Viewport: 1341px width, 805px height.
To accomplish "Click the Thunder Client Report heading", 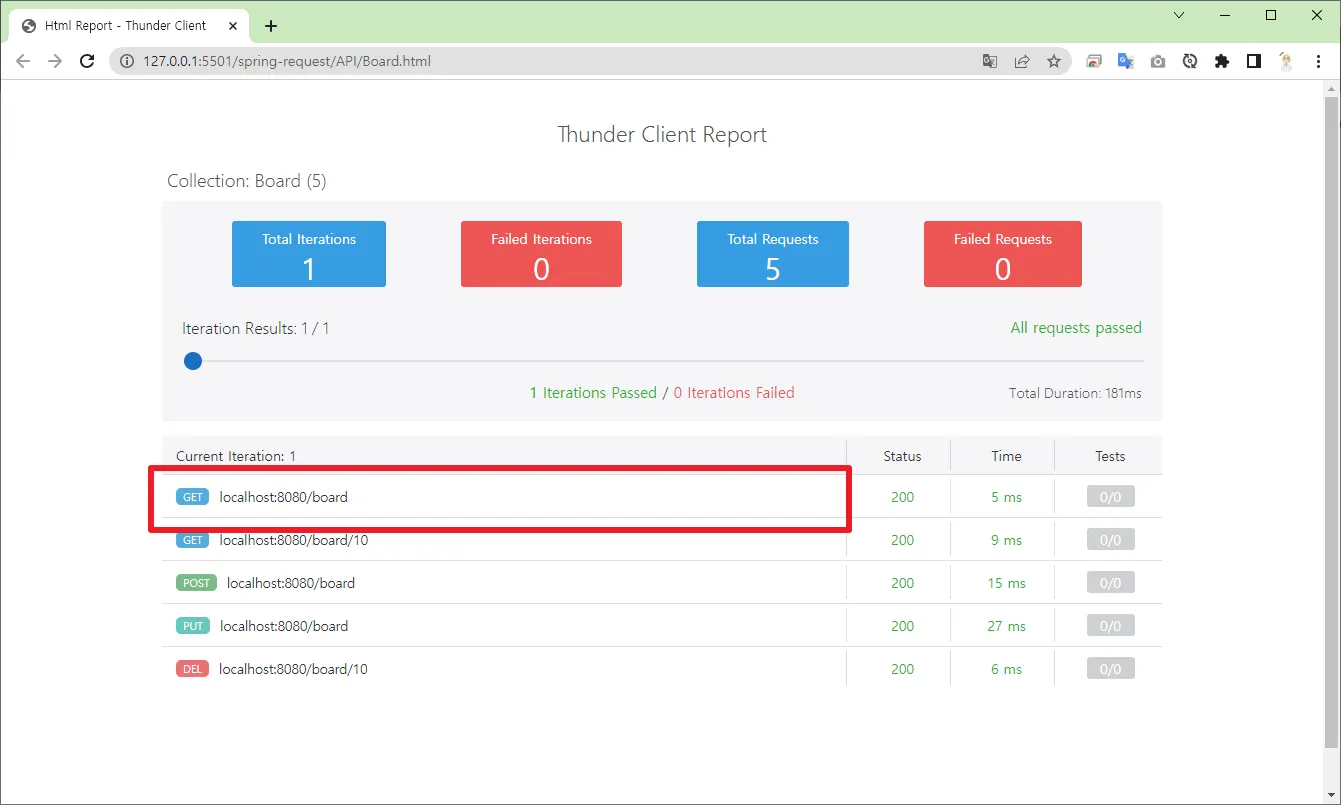I will (662, 135).
